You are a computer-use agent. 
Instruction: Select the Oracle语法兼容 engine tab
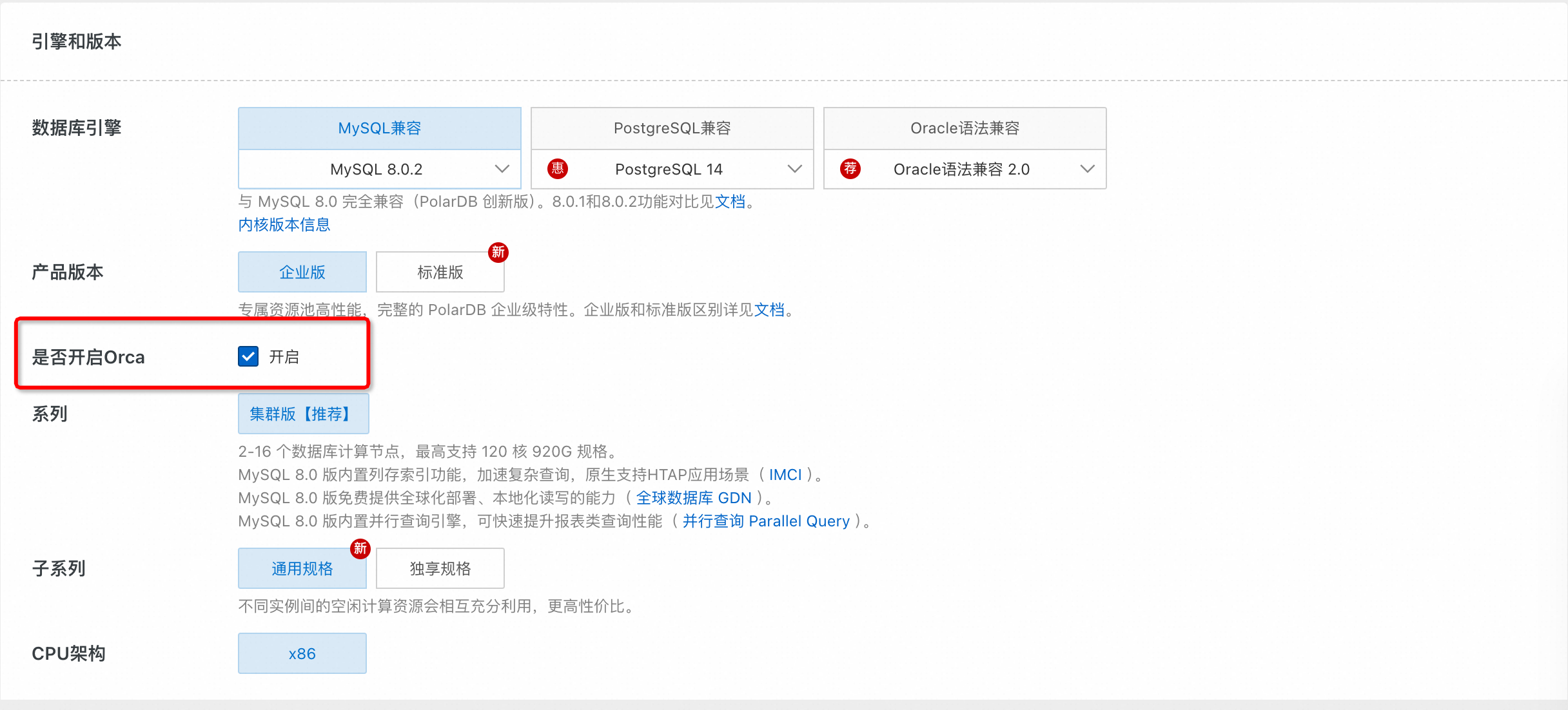click(x=965, y=128)
